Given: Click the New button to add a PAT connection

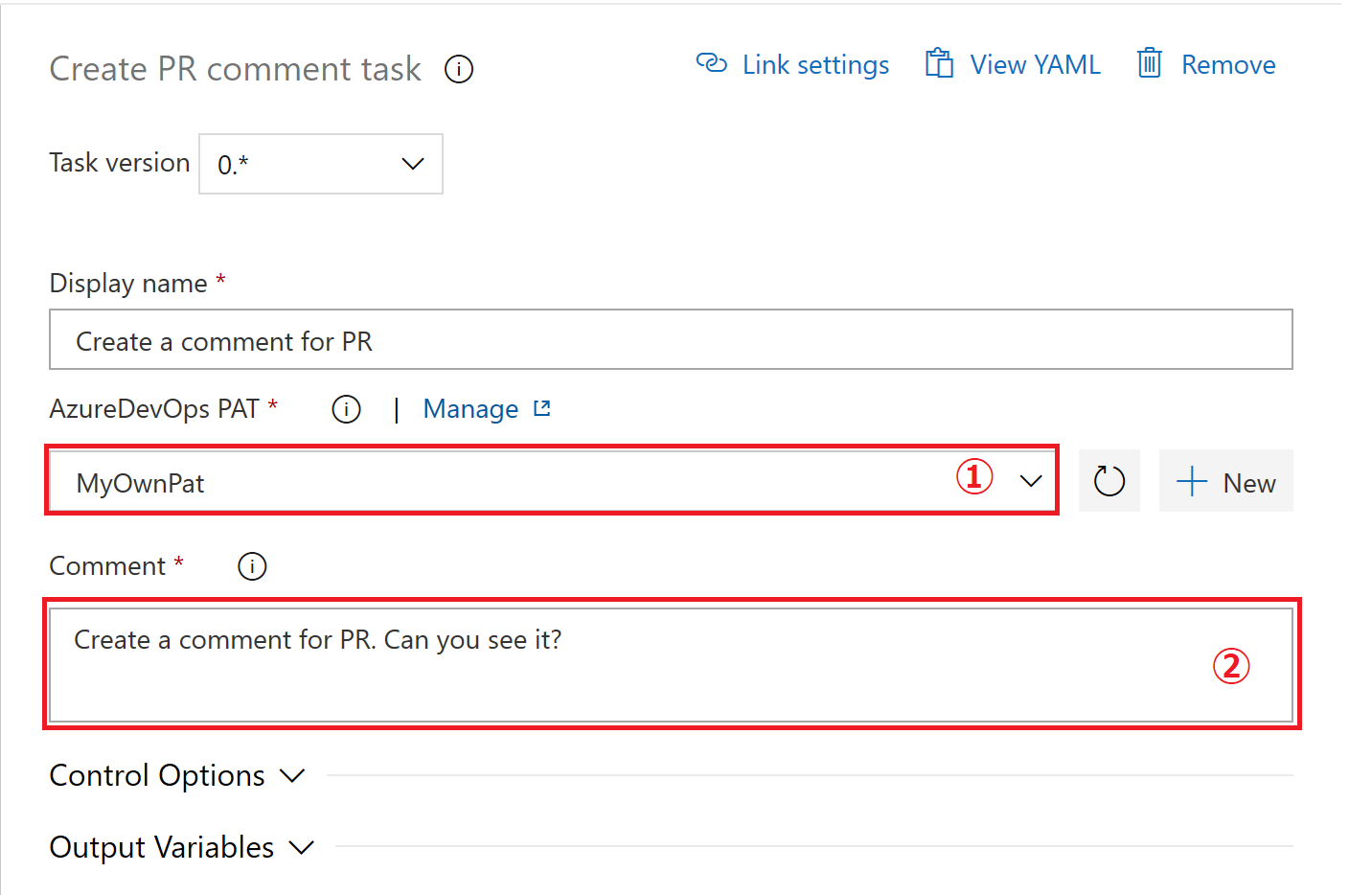Looking at the screenshot, I should point(1226,481).
